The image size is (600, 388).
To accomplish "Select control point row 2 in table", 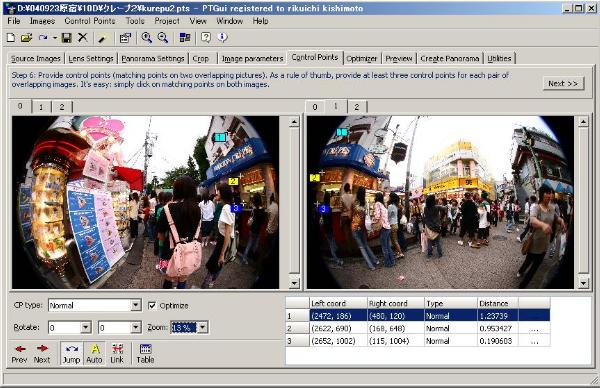I will pyautogui.click(x=418, y=328).
